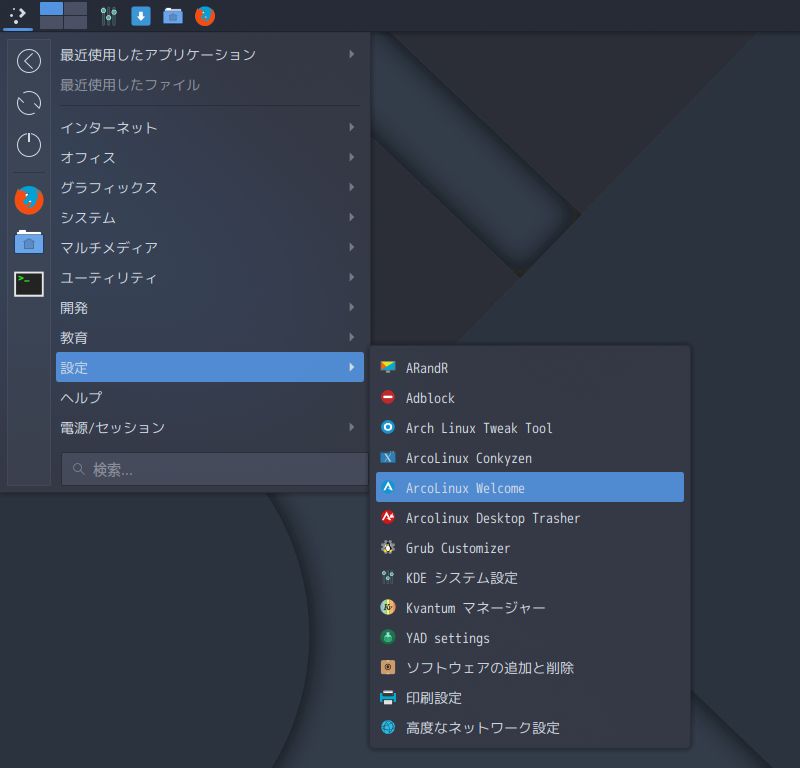800x768 pixels.
Task: Open the home folder icon in the menu sidebar
Action: [x=29, y=242]
